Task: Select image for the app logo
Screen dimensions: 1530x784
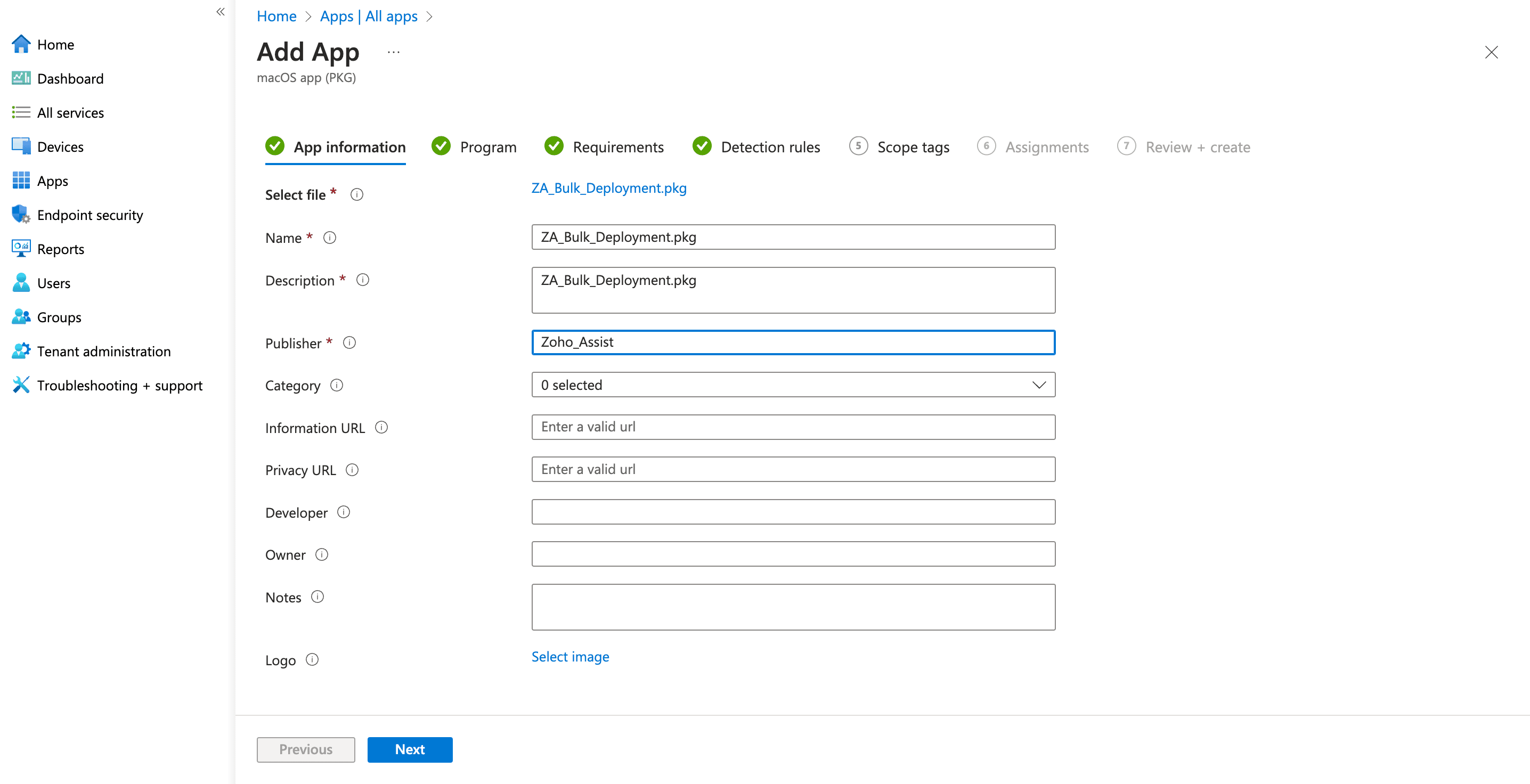Action: point(569,656)
